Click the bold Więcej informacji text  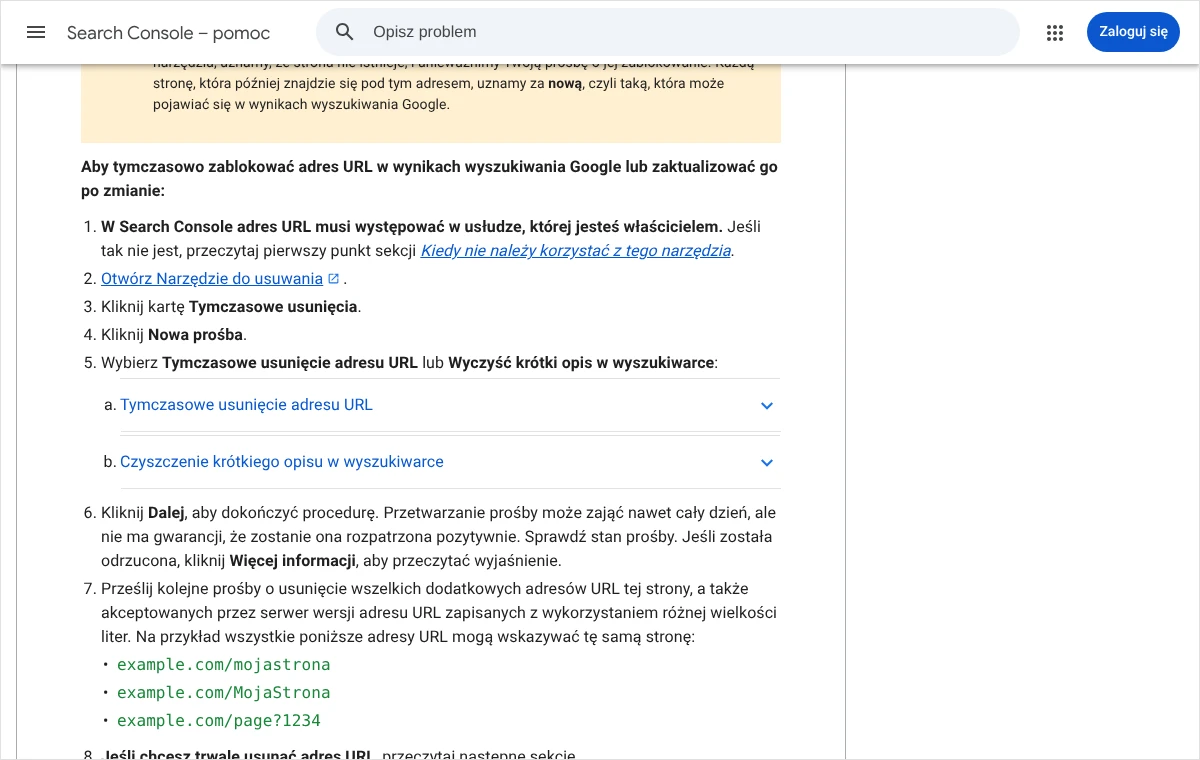click(x=293, y=561)
